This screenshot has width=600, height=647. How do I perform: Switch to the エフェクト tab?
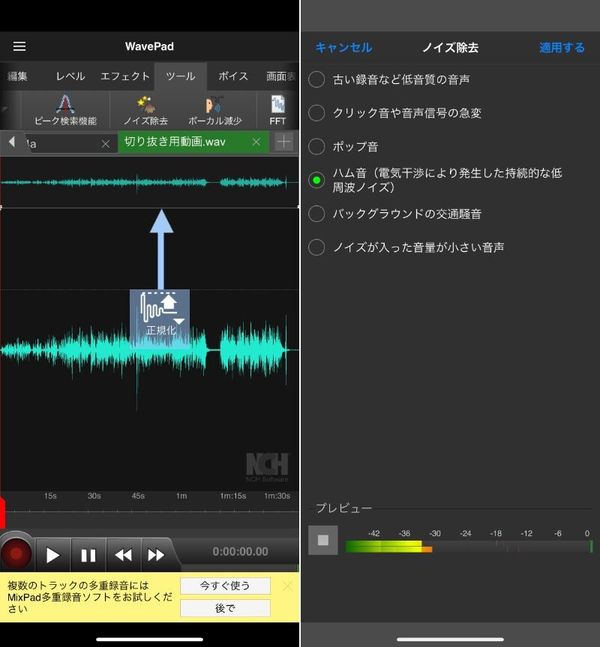pos(125,76)
